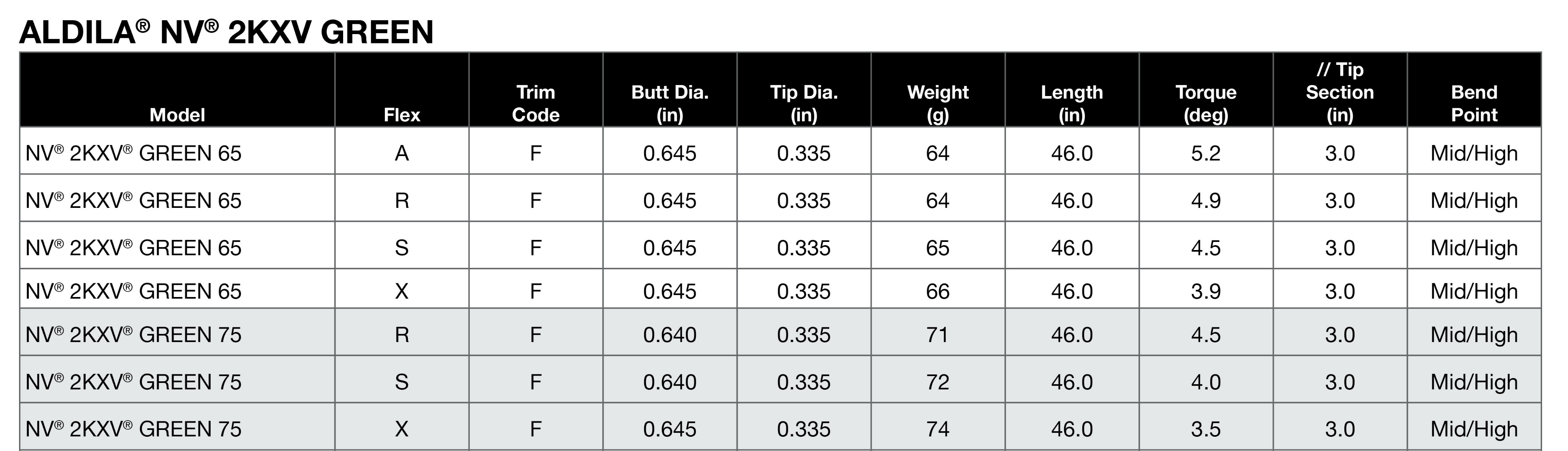Image resolution: width=1568 pixels, height=451 pixels.
Task: Select the Butt Dia. (in) header
Action: pos(670,103)
